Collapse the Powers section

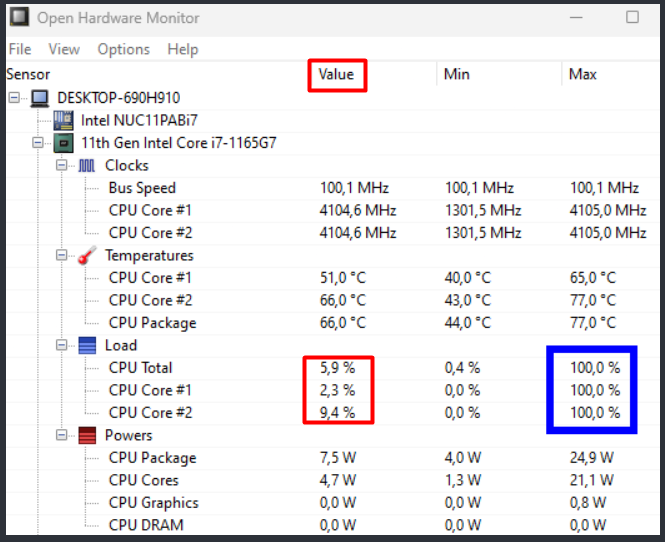[61, 435]
